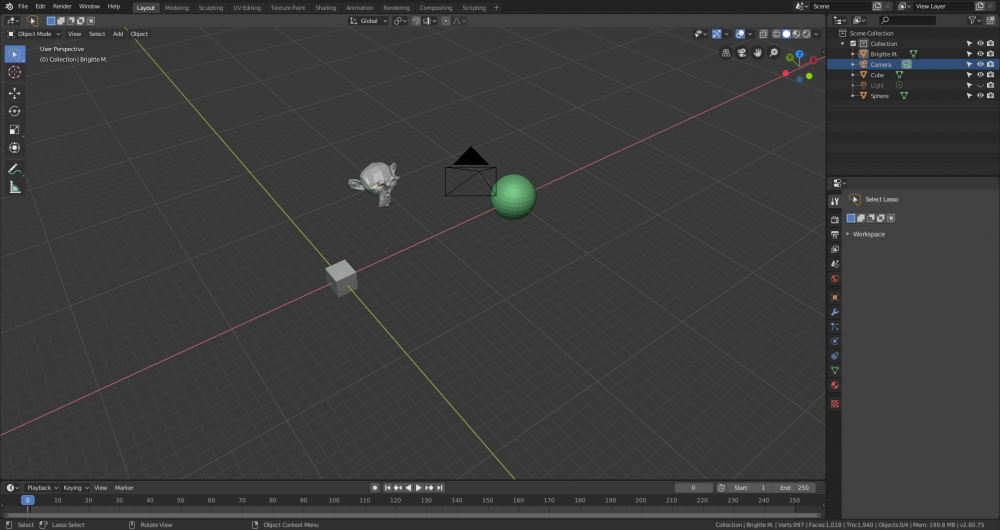Viewport: 1000px width, 530px height.
Task: Expand the Cube row in the outliner
Action: [x=853, y=75]
